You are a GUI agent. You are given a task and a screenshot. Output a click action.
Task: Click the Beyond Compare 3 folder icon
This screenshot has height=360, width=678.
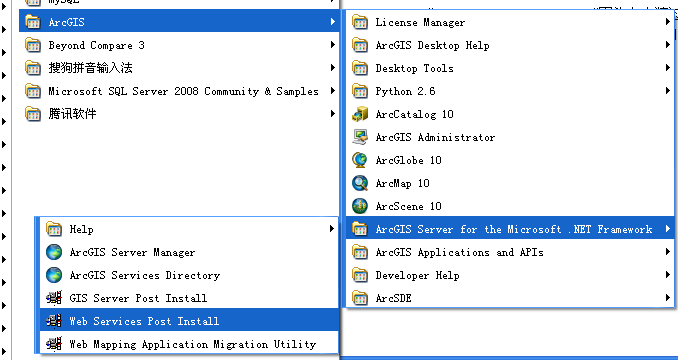33,45
